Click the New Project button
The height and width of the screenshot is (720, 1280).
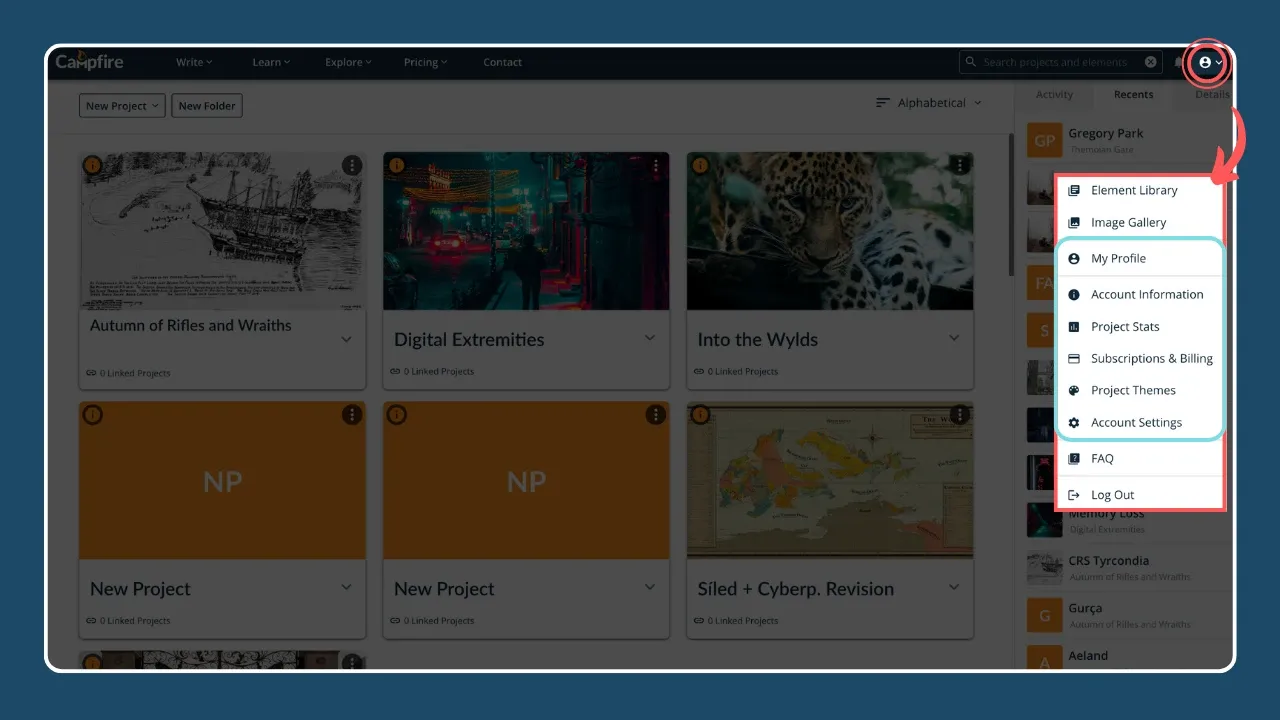(122, 106)
